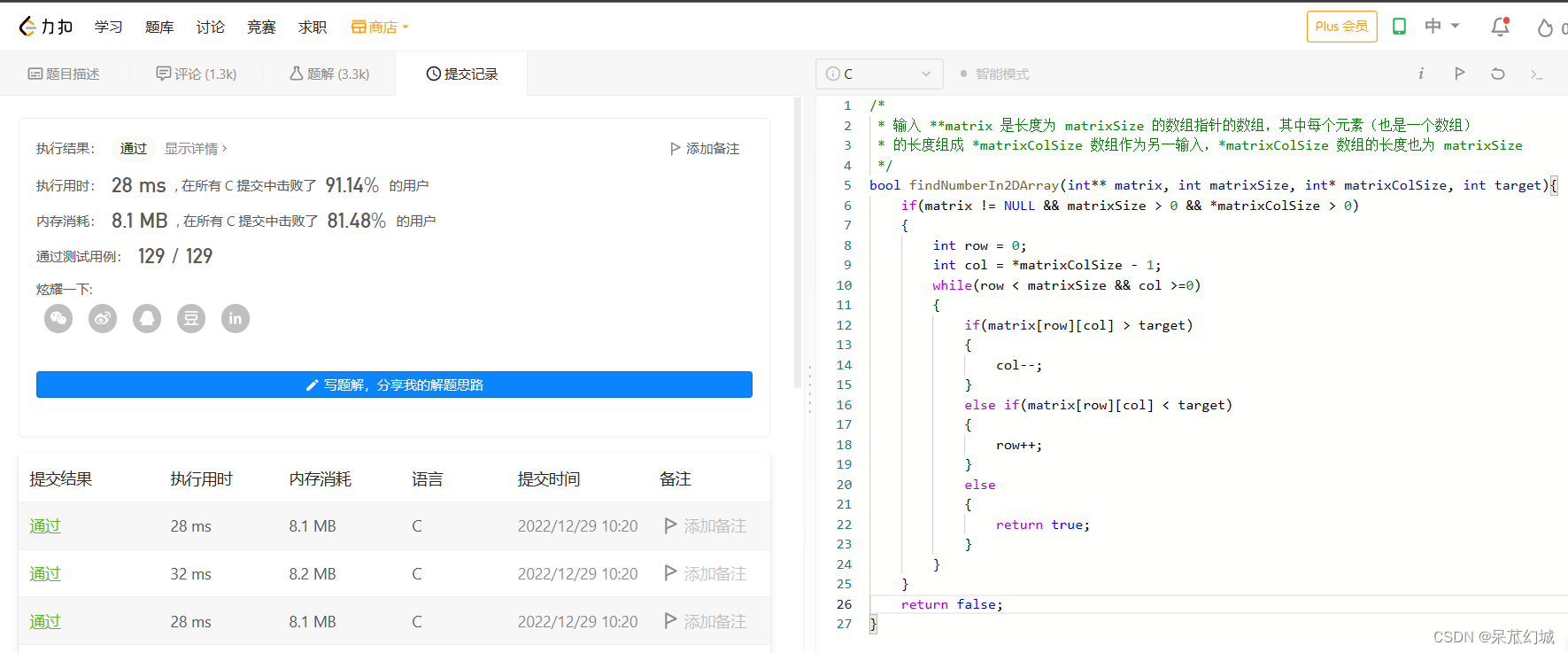Expand the 商店 store dropdown
The image size is (1568, 653).
pyautogui.click(x=381, y=27)
